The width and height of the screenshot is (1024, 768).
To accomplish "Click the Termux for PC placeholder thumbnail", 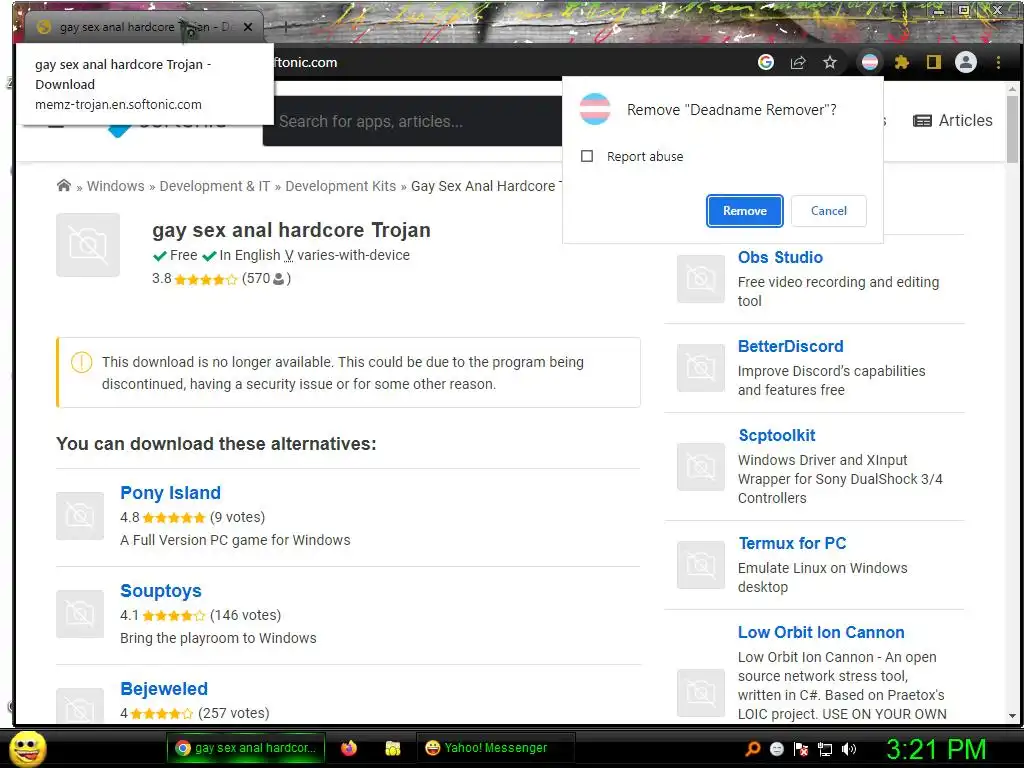I will 701,565.
